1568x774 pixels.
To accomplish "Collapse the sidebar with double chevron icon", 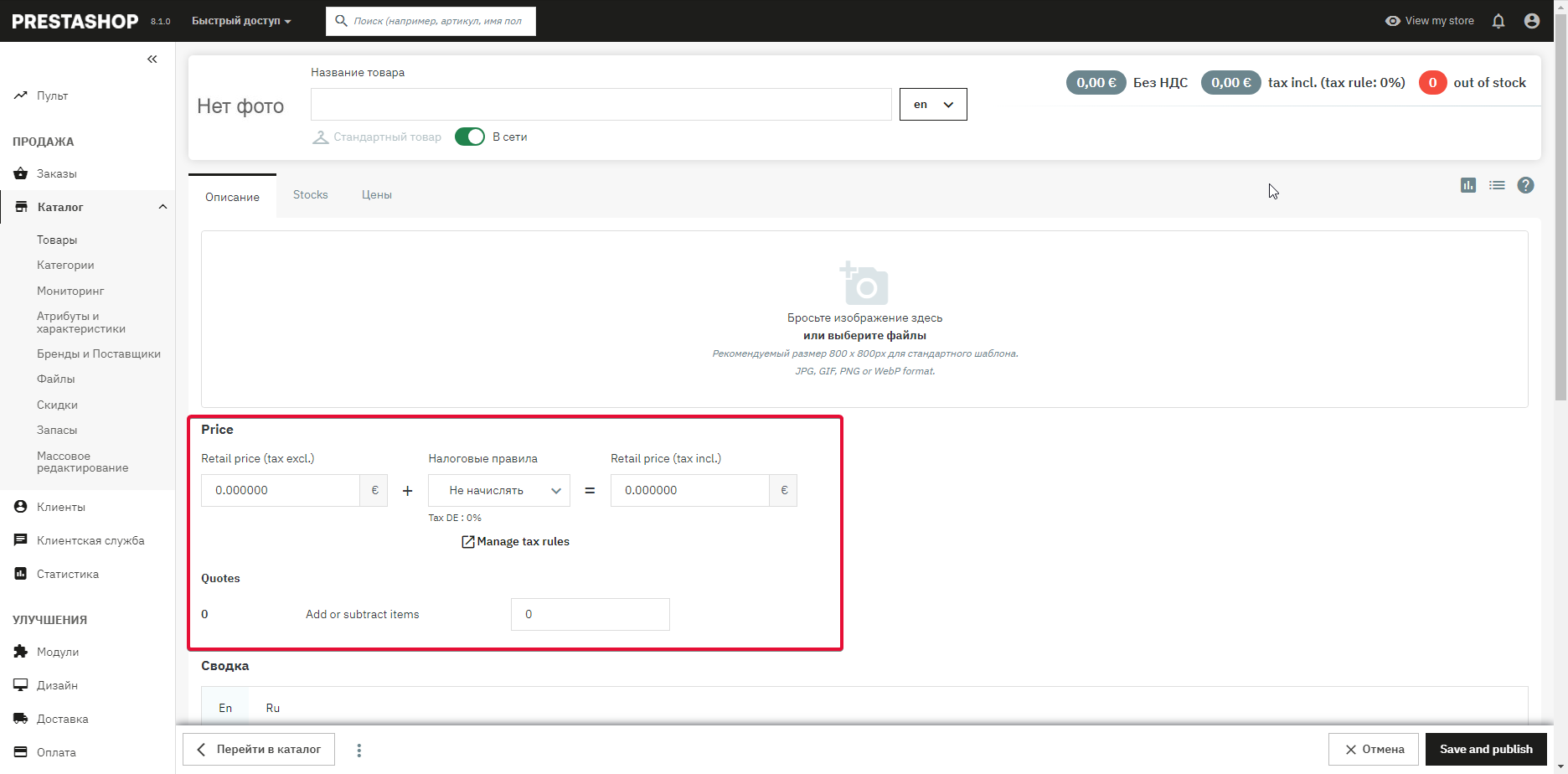I will [x=152, y=59].
